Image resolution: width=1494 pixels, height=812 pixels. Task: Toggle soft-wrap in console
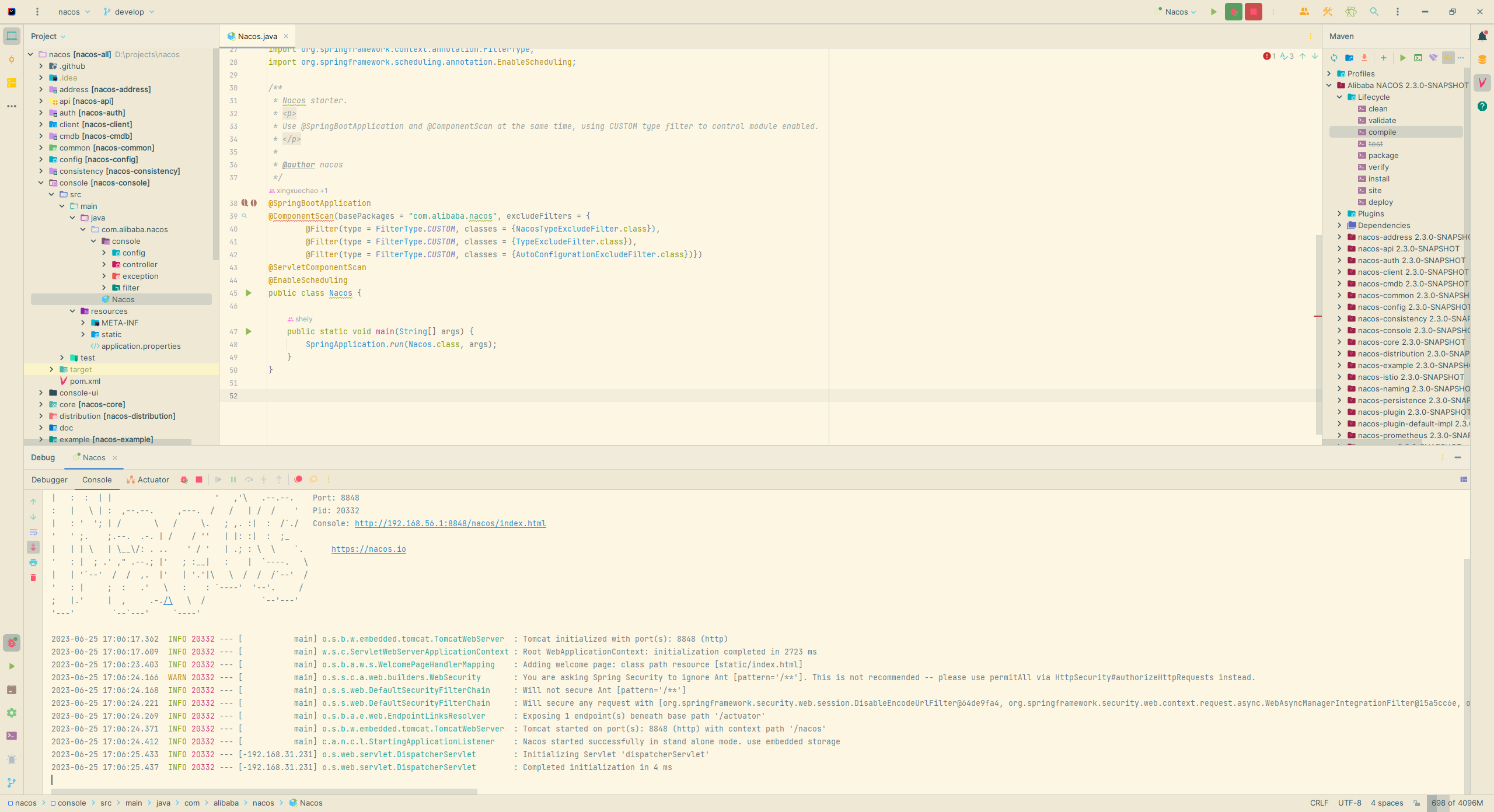coord(33,532)
